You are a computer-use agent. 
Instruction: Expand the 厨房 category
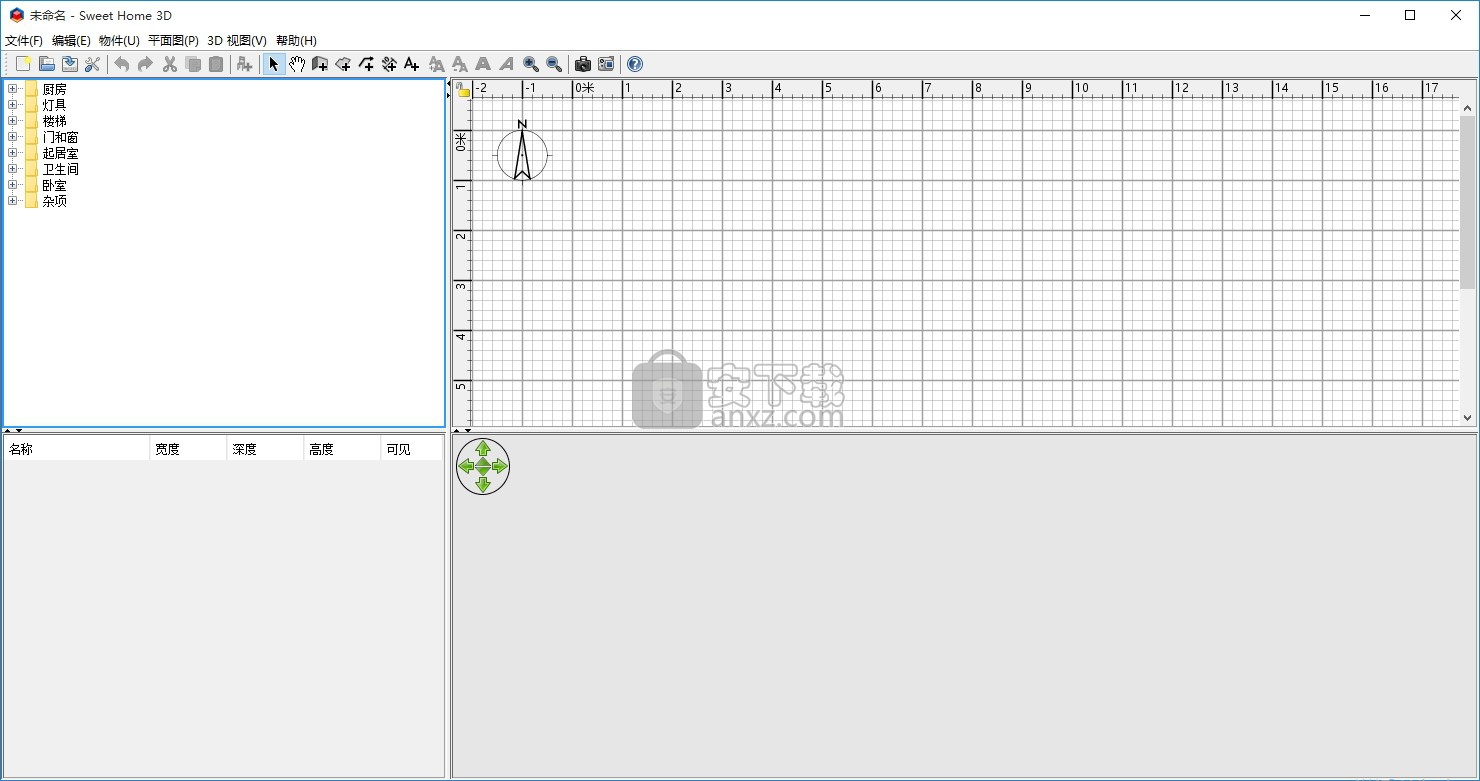[x=13, y=89]
